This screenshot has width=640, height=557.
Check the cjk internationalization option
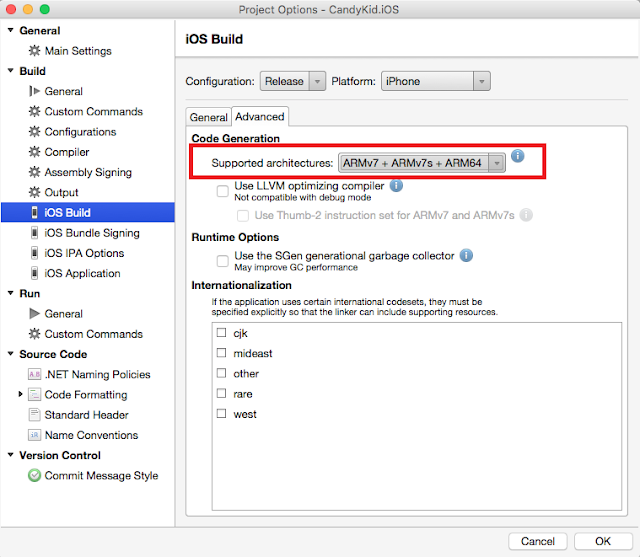pyautogui.click(x=221, y=333)
